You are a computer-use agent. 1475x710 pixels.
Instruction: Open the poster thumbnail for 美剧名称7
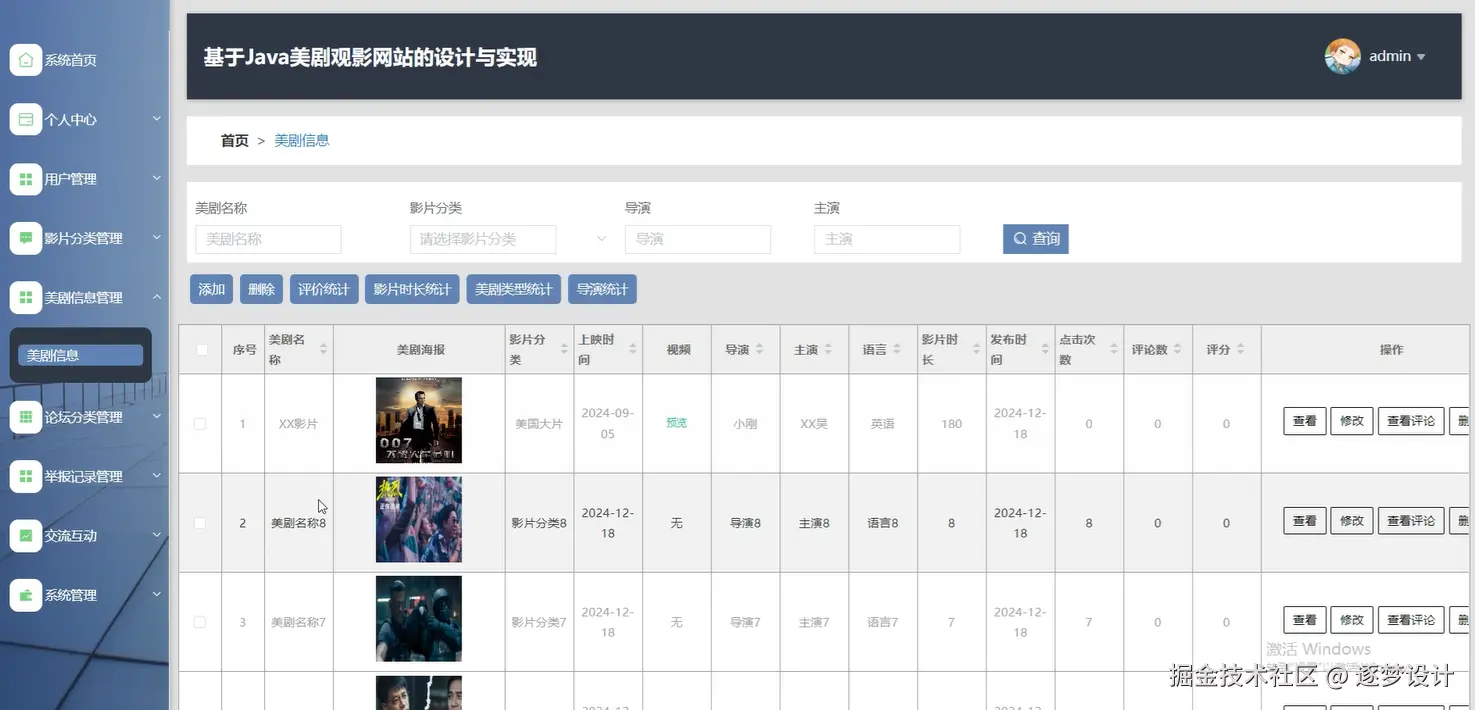pyautogui.click(x=419, y=618)
